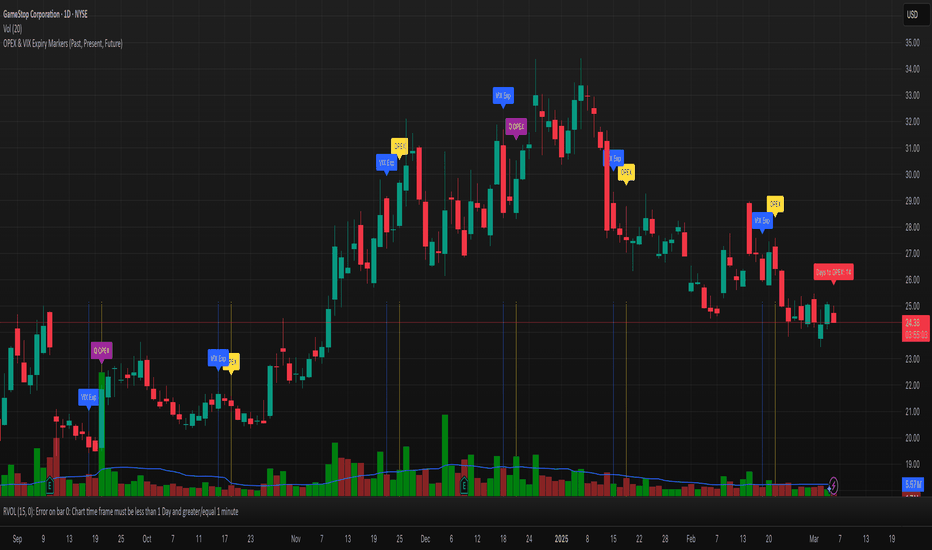Click the October VIX Exp marker
The image size is (932, 550).
click(218, 359)
